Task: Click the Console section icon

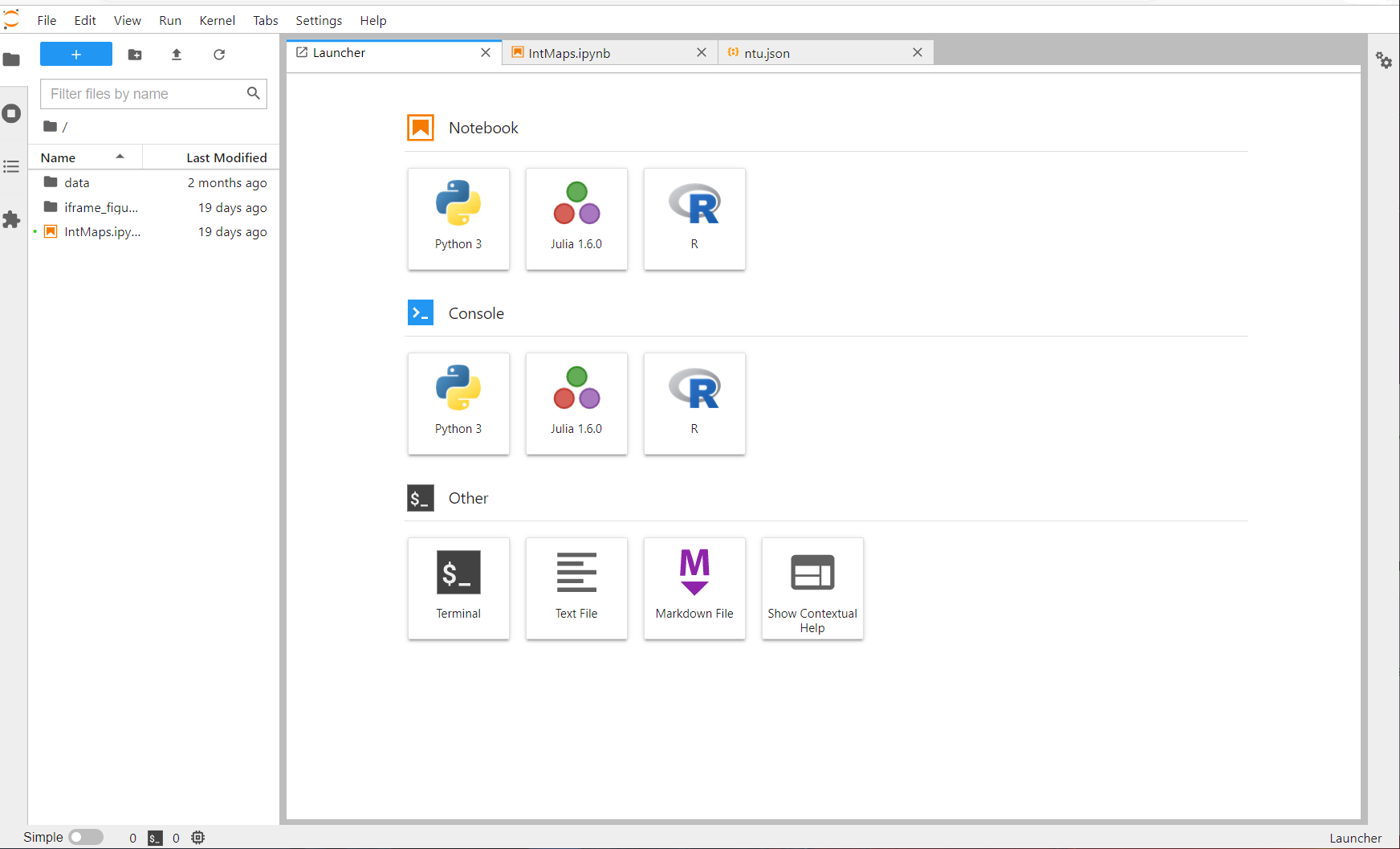Action: tap(421, 312)
